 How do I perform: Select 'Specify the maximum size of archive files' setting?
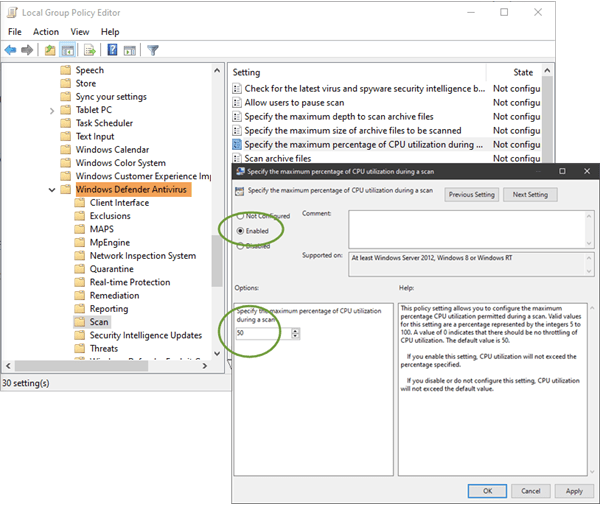pyautogui.click(x=353, y=131)
